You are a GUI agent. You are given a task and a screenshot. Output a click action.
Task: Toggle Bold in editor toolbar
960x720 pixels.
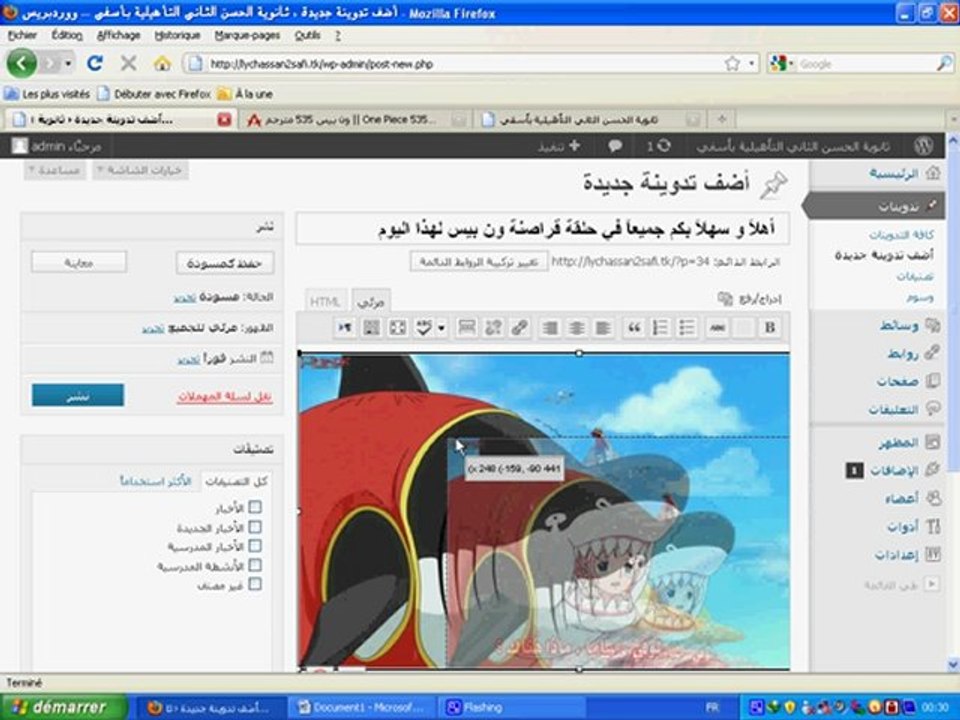(770, 328)
